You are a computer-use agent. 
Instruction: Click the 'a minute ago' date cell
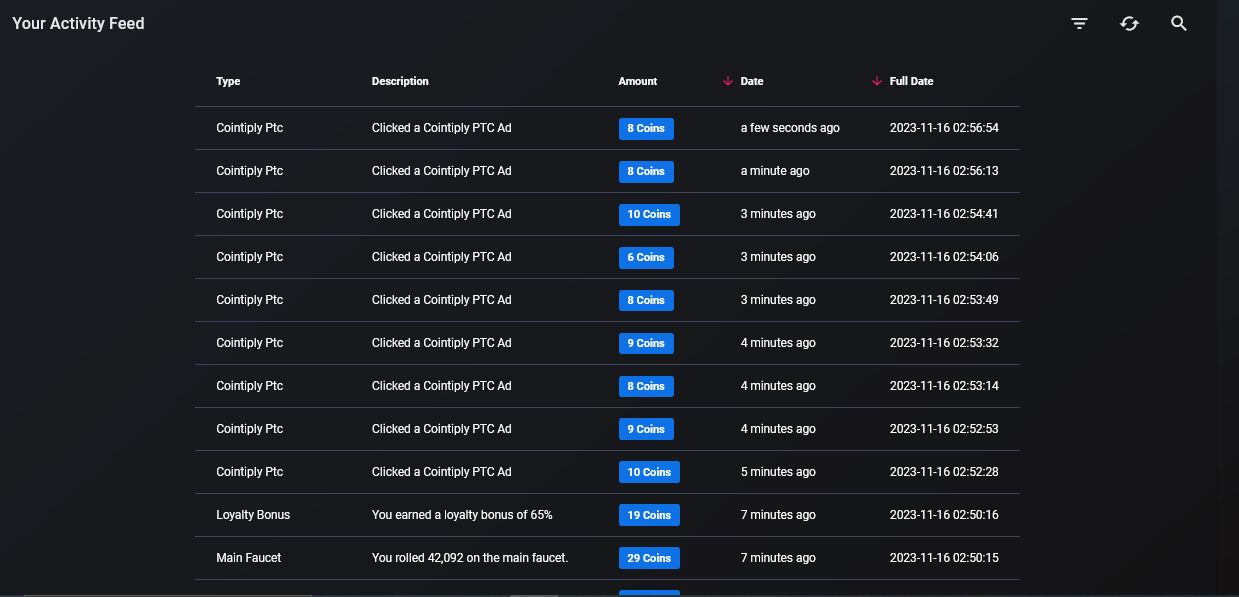click(x=775, y=171)
